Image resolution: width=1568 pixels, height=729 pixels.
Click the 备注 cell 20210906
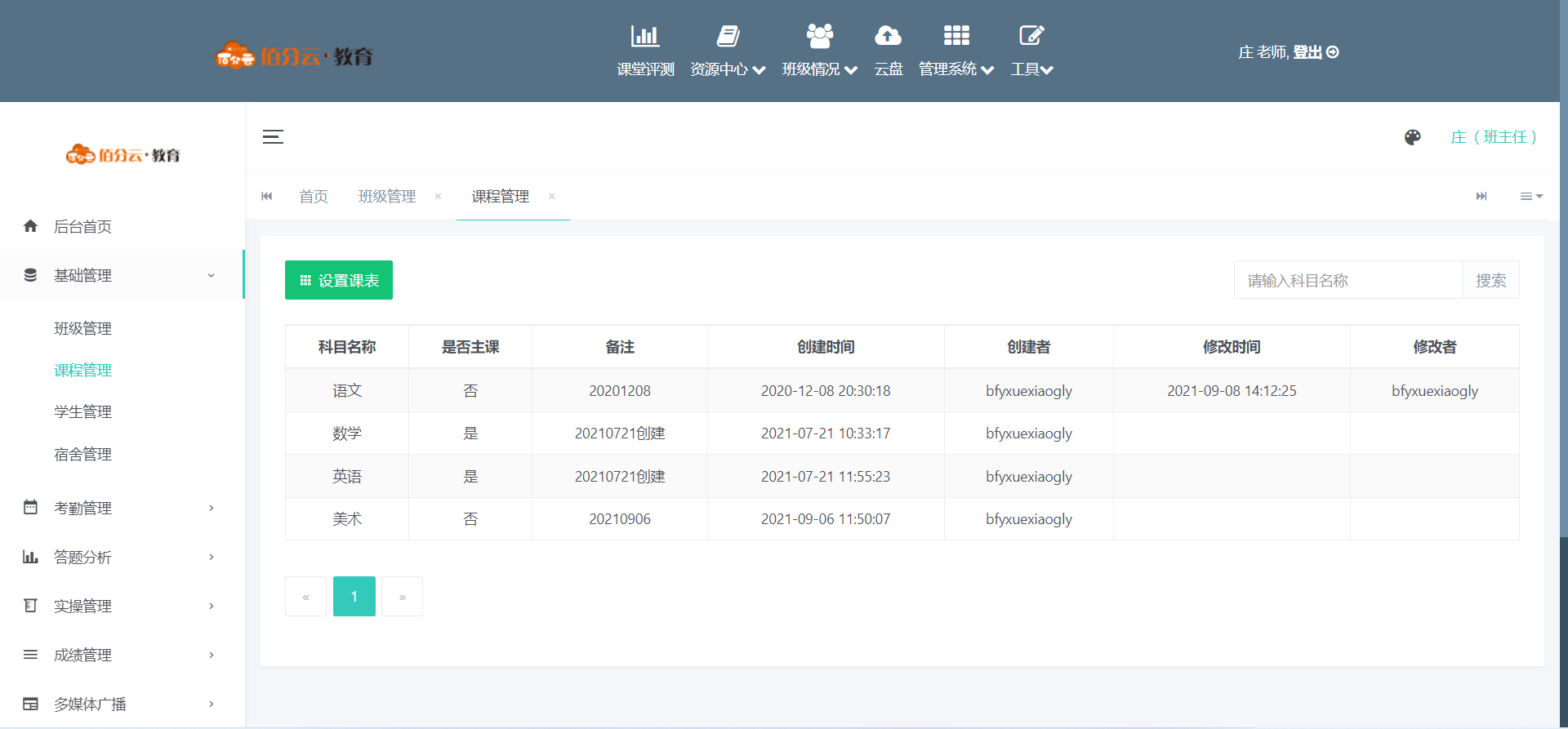pos(620,518)
